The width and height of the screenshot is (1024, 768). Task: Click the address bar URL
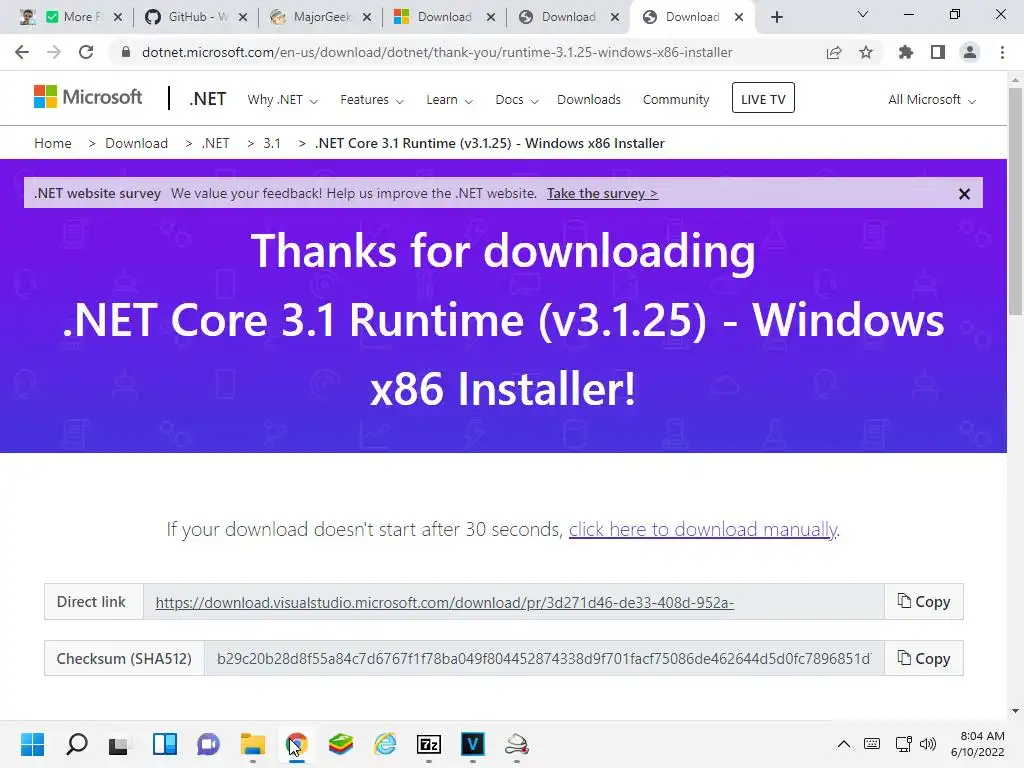437,52
